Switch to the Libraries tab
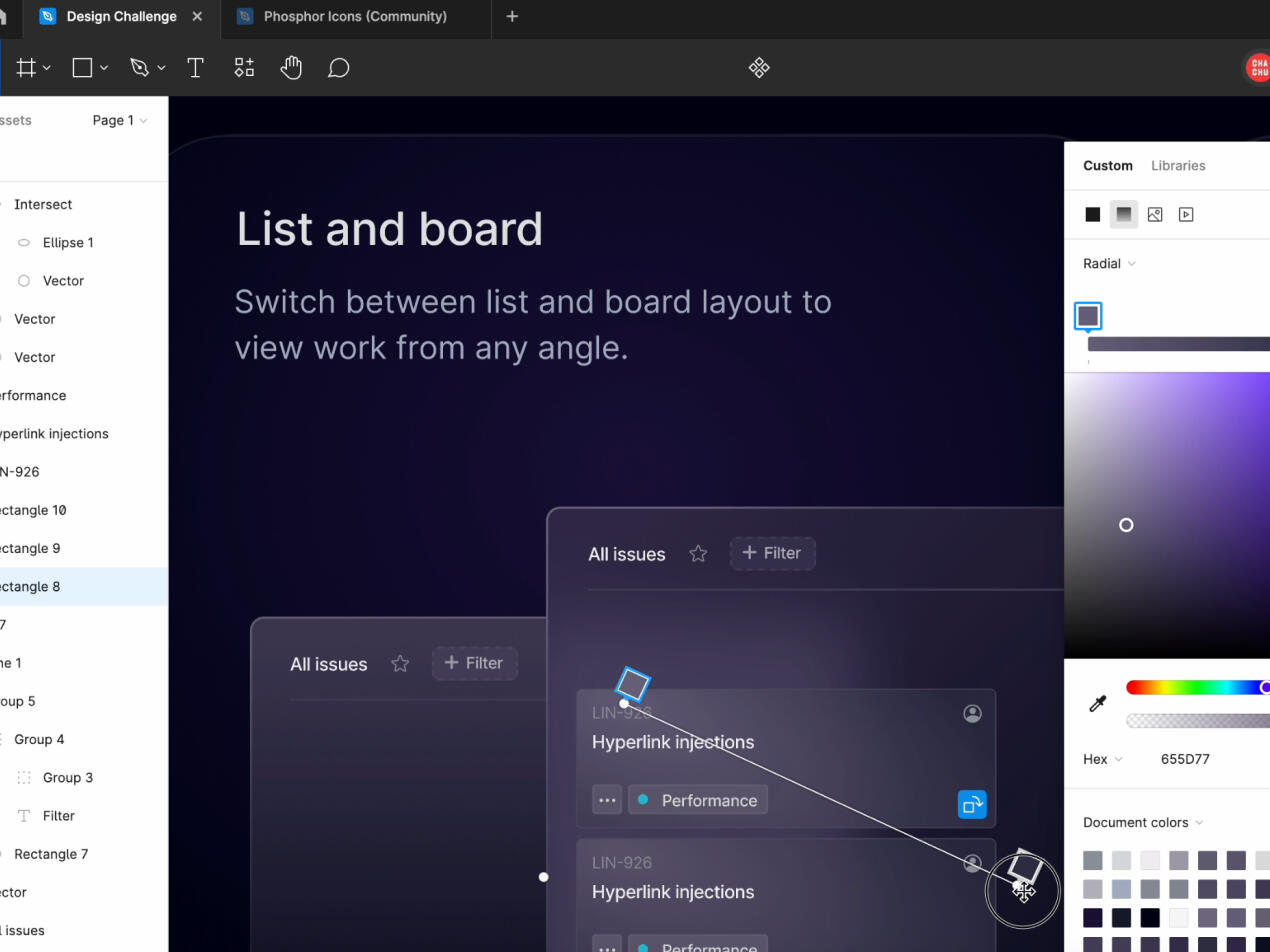Viewport: 1270px width, 952px height. pyautogui.click(x=1178, y=166)
